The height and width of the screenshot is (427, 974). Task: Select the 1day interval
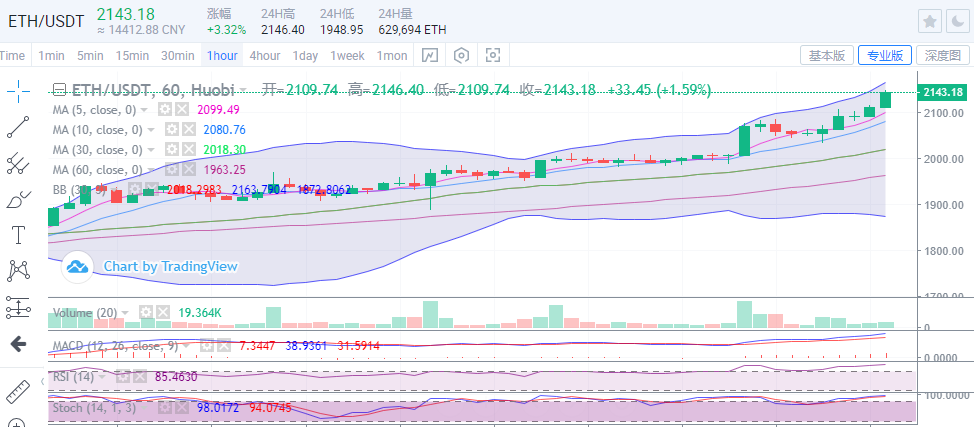[305, 55]
